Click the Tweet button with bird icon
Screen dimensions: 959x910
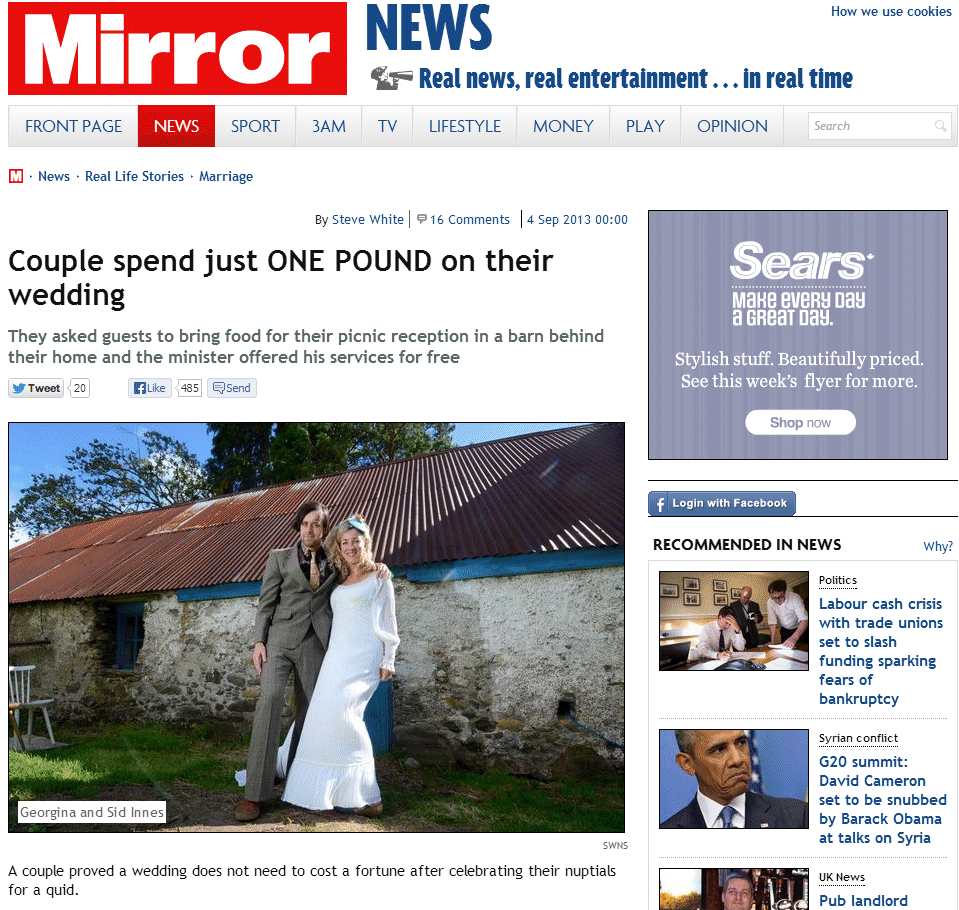coord(36,388)
